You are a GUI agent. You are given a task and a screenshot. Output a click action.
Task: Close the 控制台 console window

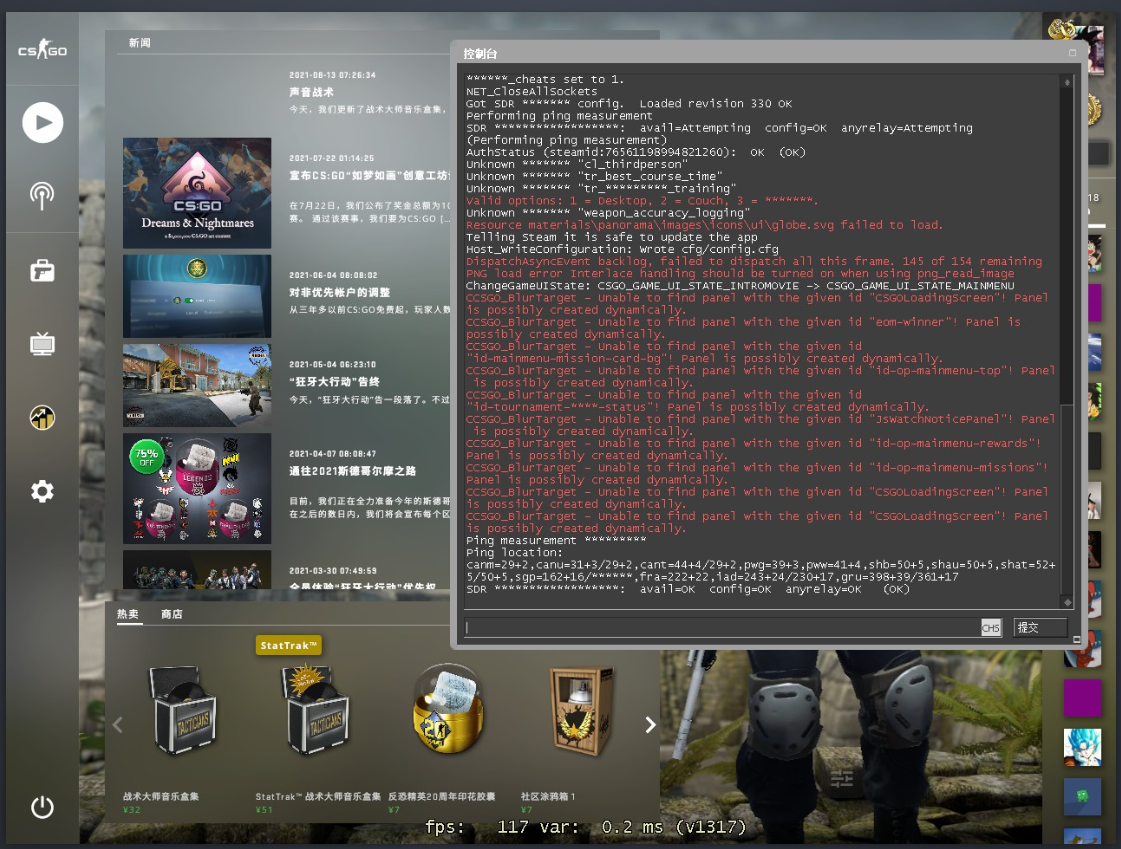pos(1072,53)
